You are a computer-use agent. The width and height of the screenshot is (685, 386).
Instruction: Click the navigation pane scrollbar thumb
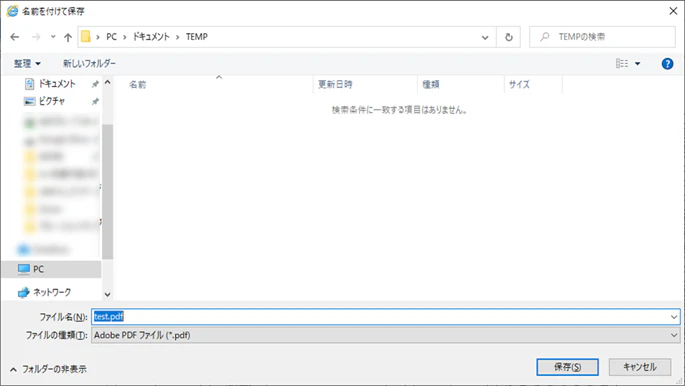[x=107, y=192]
